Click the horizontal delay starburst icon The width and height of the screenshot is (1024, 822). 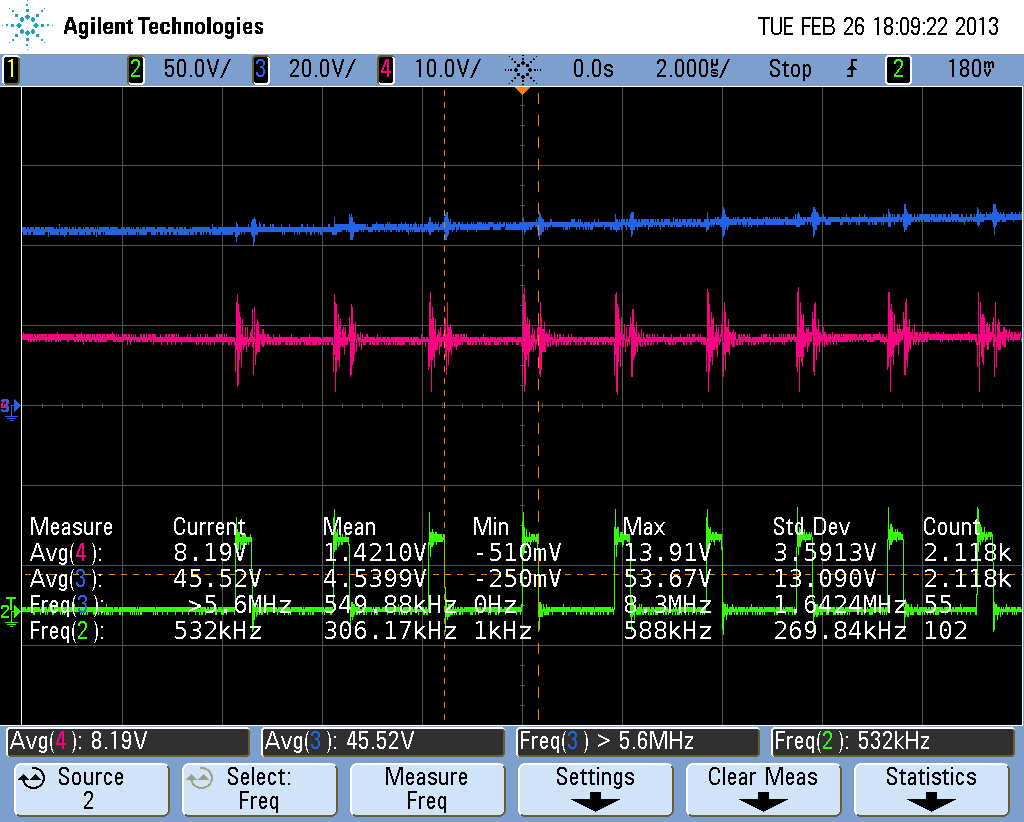pyautogui.click(x=522, y=69)
